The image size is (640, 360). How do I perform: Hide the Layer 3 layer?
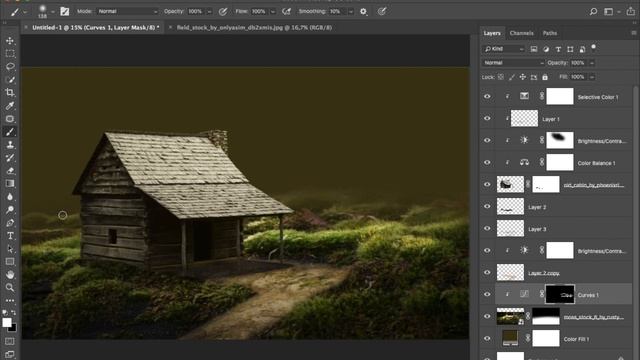tap(487, 229)
